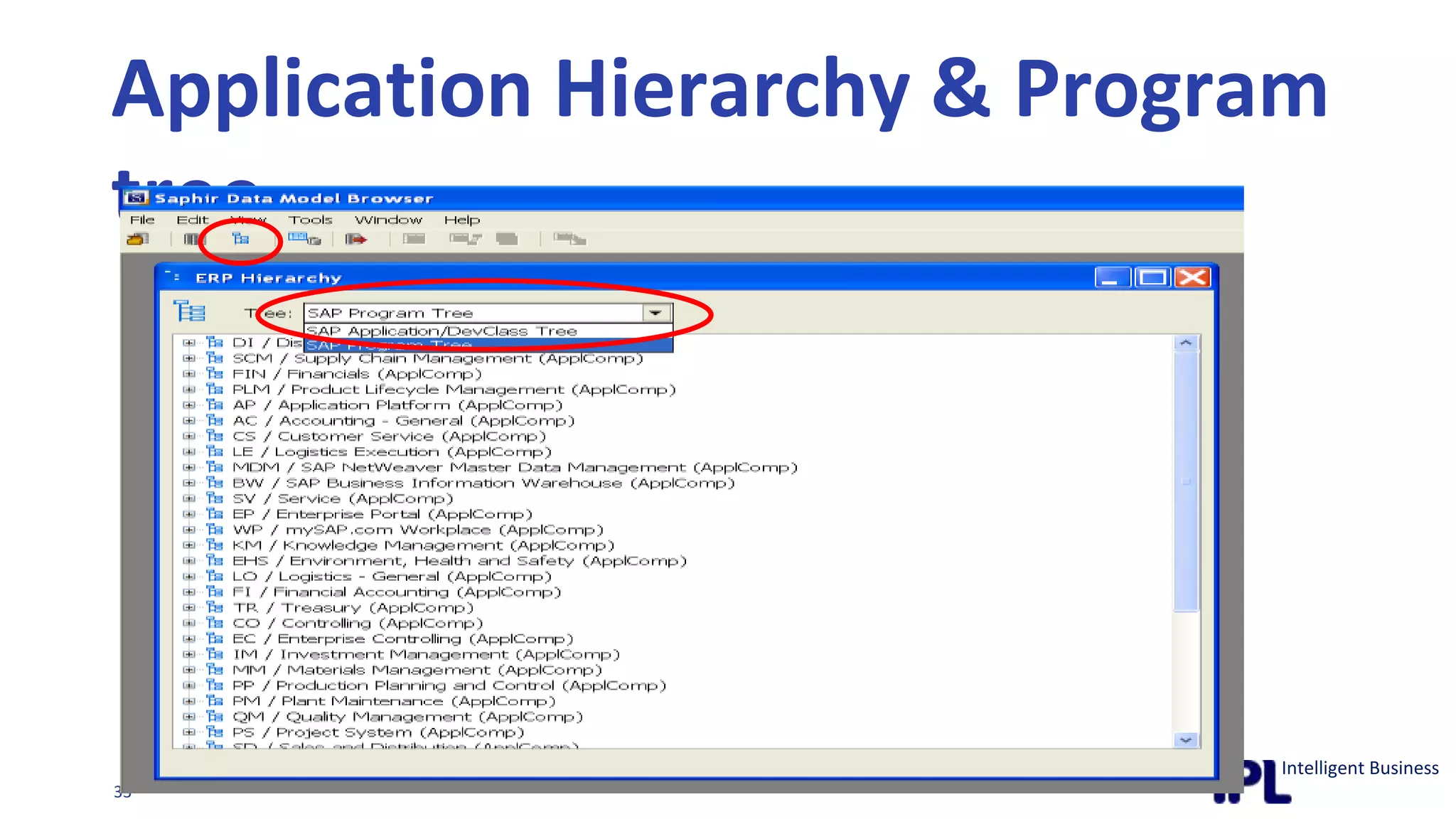Click the scrollbar up arrow in tree list
Screen dimensions: 1456x819
pos(1186,343)
